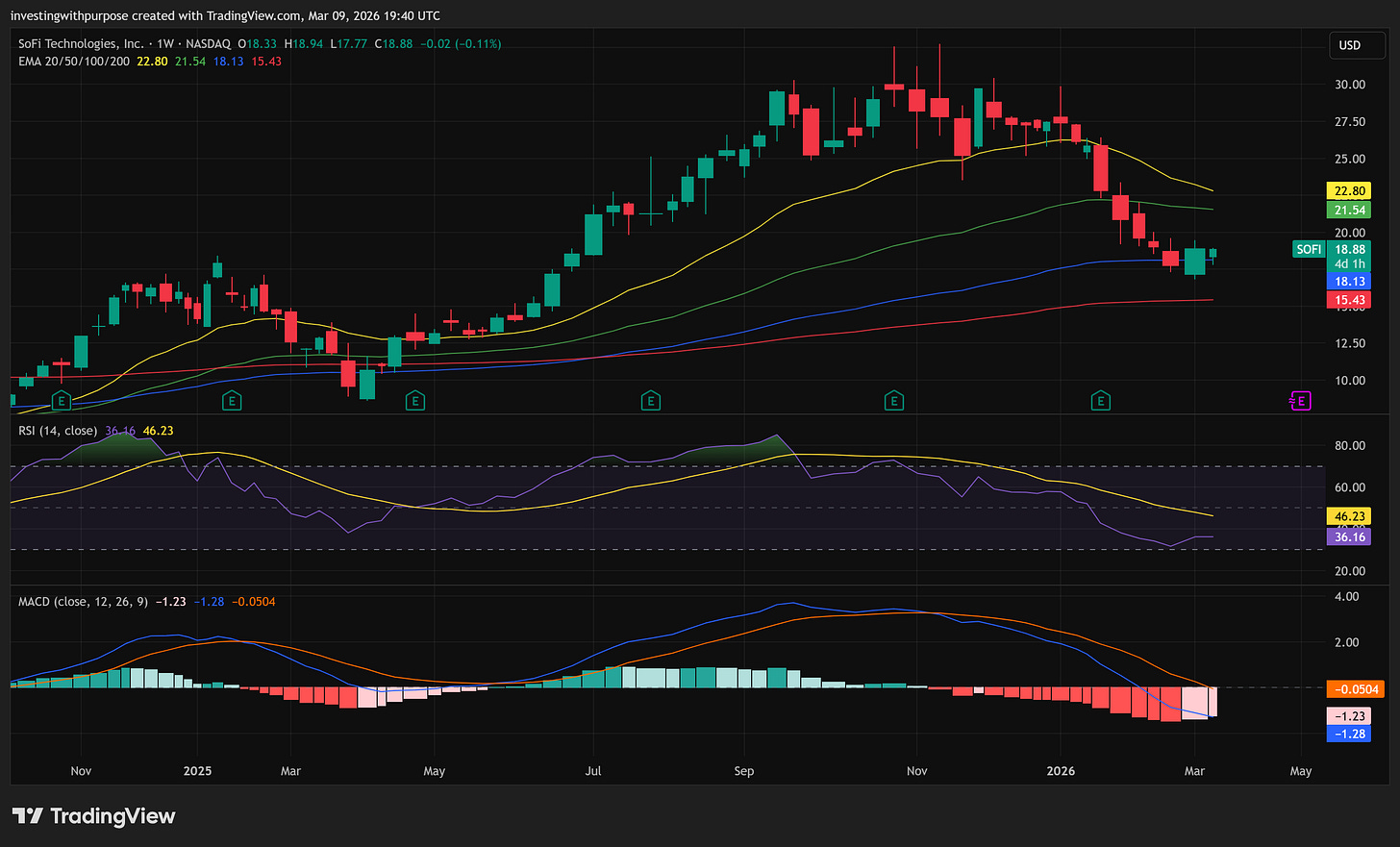This screenshot has height=847, width=1400.
Task: Click 27.50 on the price axis
Action: 1350,122
